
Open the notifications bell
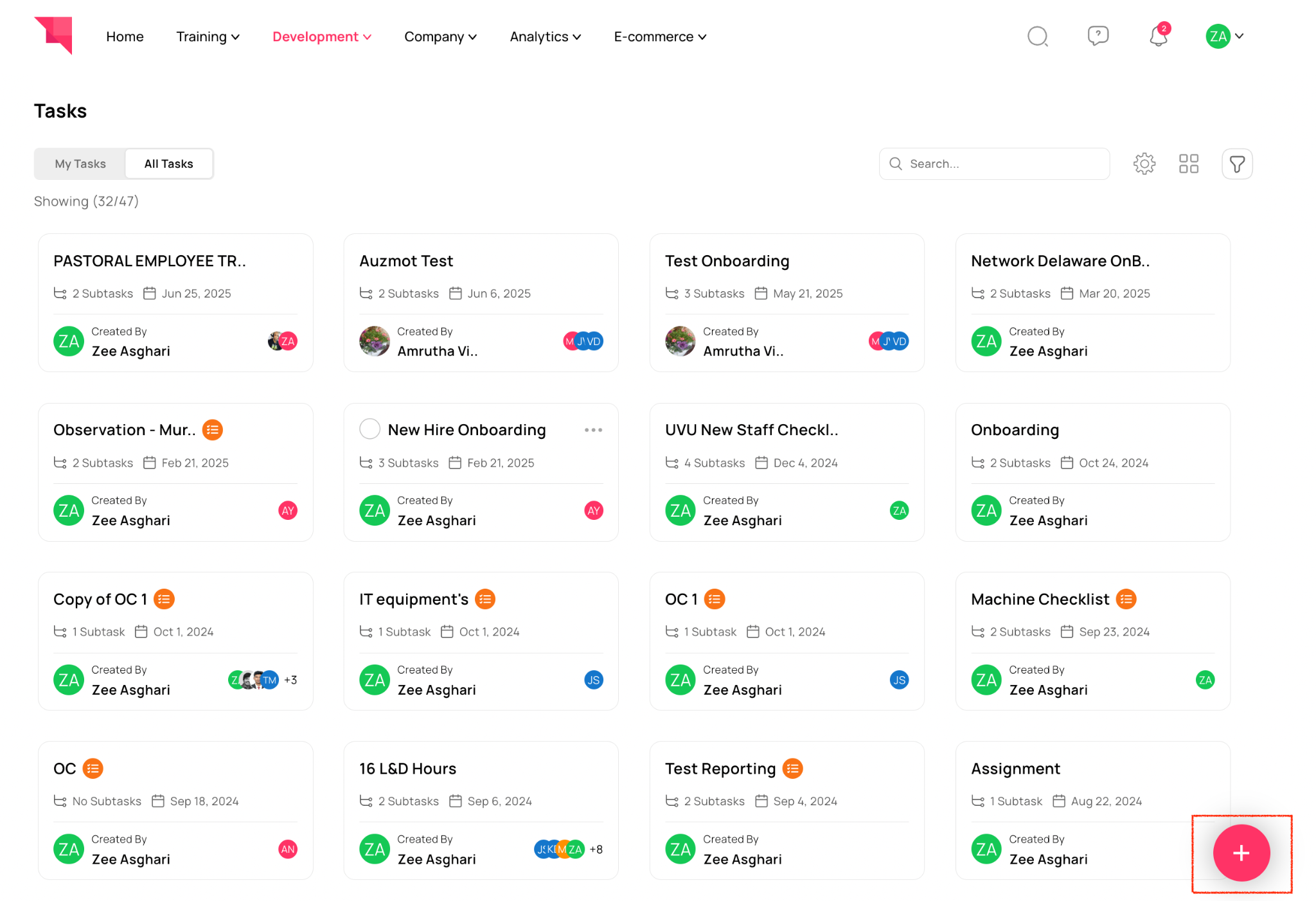tap(1158, 37)
